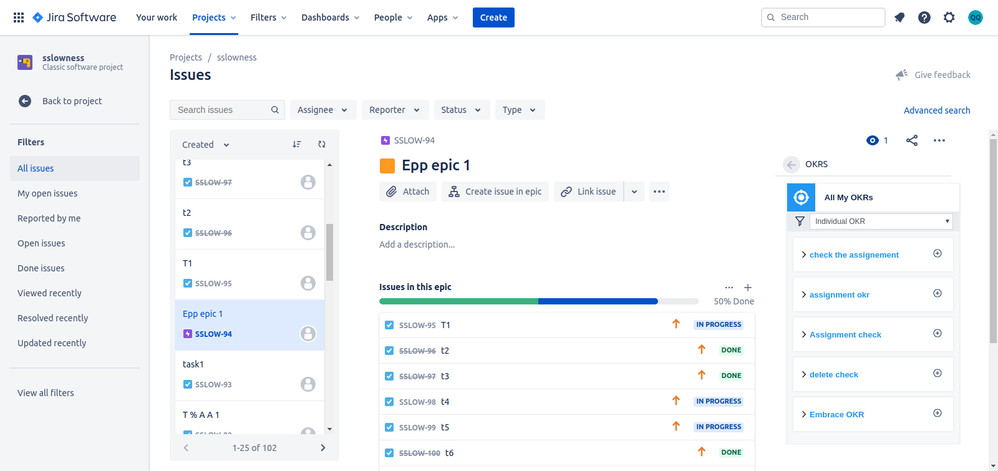This screenshot has width=998, height=471.
Task: Click the Attach button
Action: coord(408,192)
